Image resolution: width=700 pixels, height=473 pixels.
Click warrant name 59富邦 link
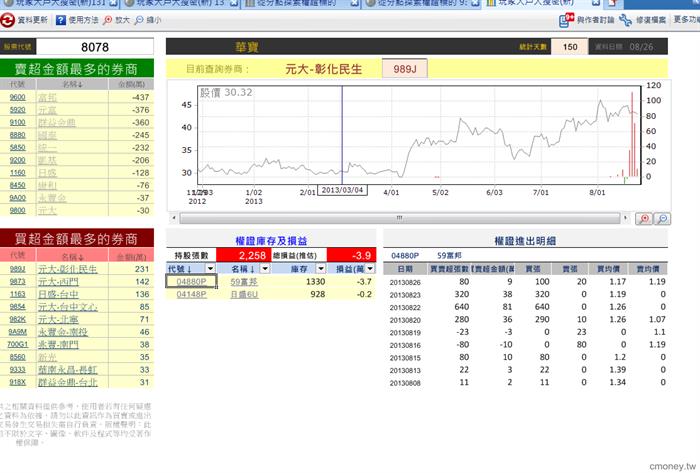tap(244, 282)
